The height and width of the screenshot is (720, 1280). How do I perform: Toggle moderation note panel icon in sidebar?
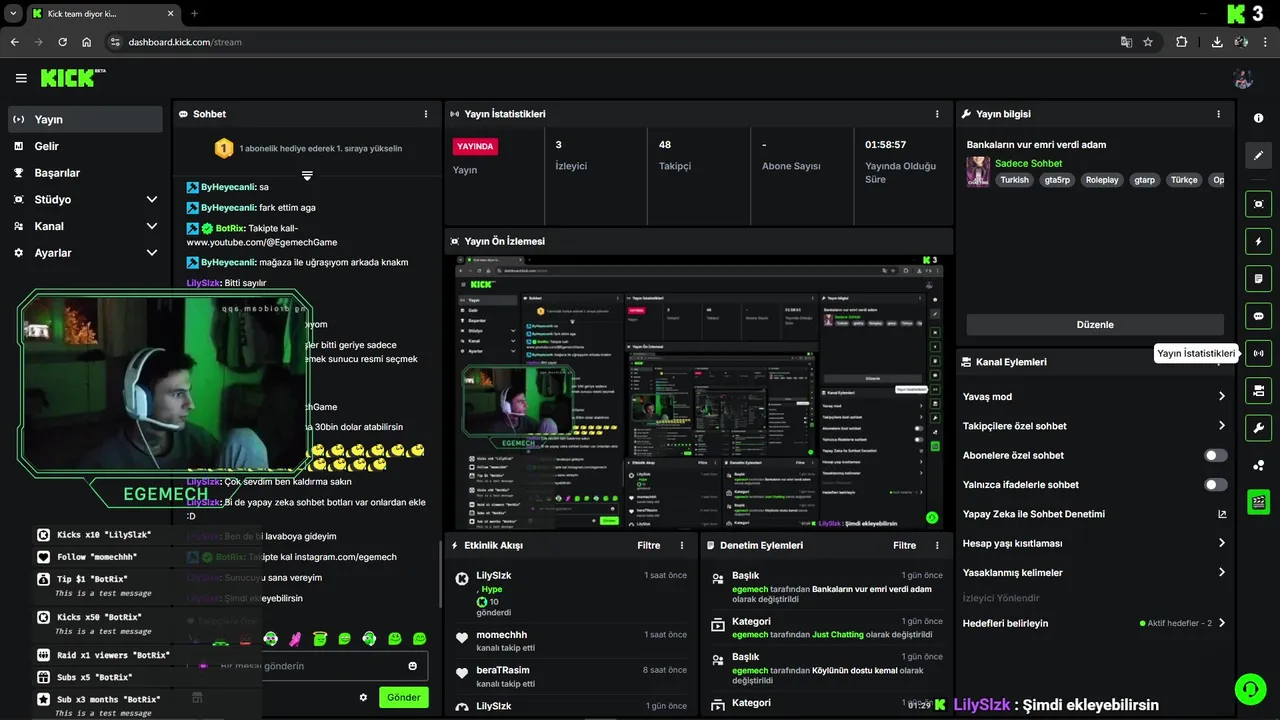click(x=1258, y=278)
